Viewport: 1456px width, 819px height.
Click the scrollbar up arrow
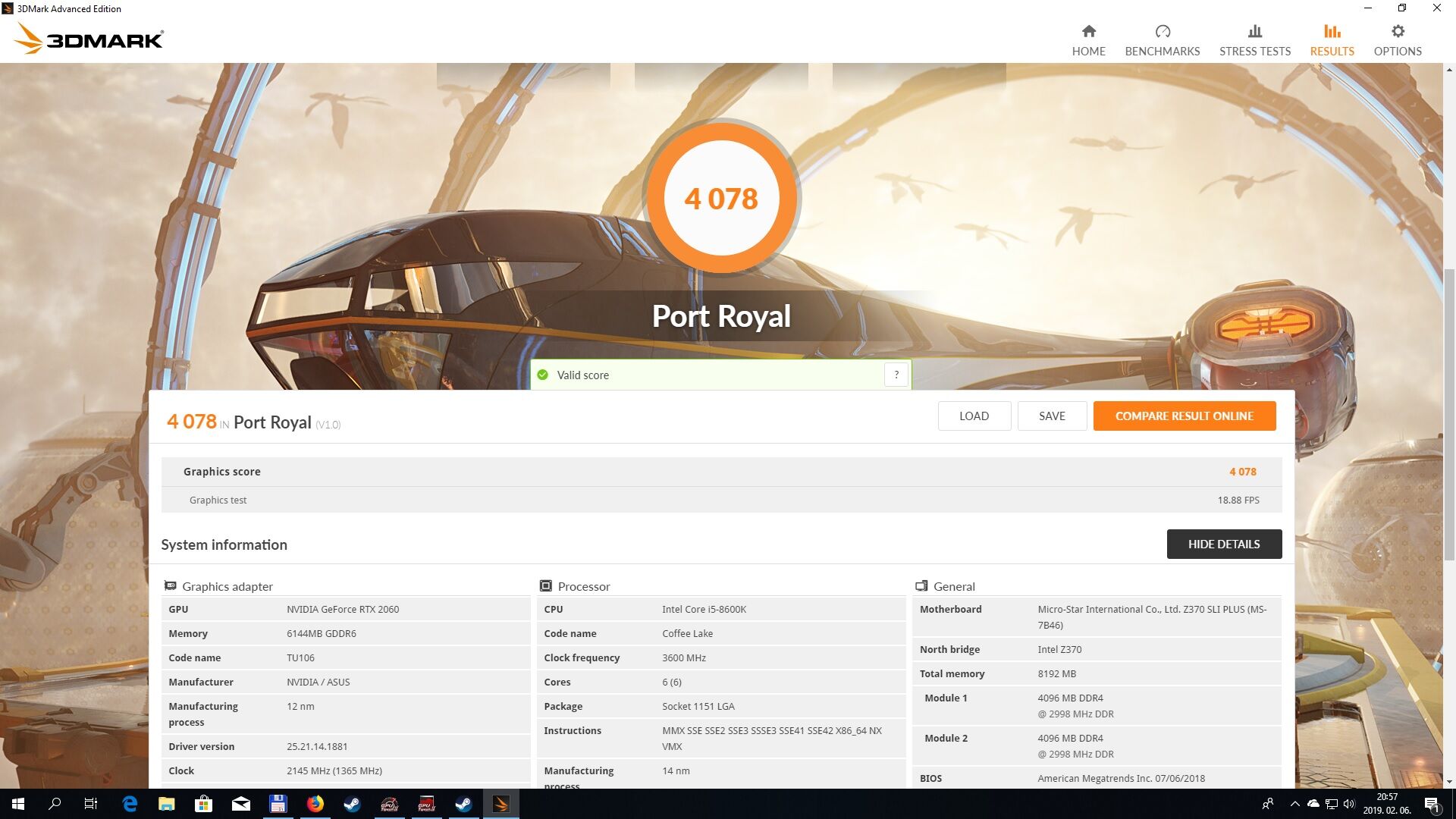coord(1449,70)
